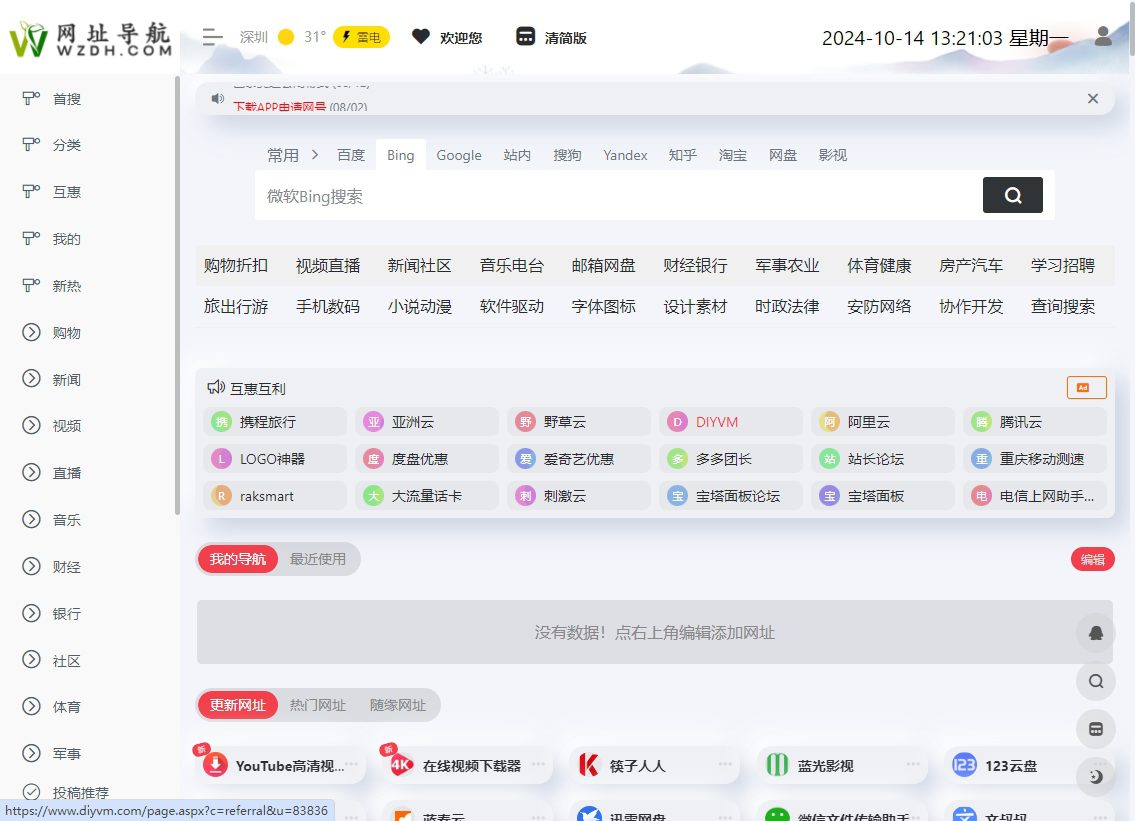This screenshot has width=1135, height=821.
Task: Select the Yandex search tab
Action: pyautogui.click(x=625, y=155)
